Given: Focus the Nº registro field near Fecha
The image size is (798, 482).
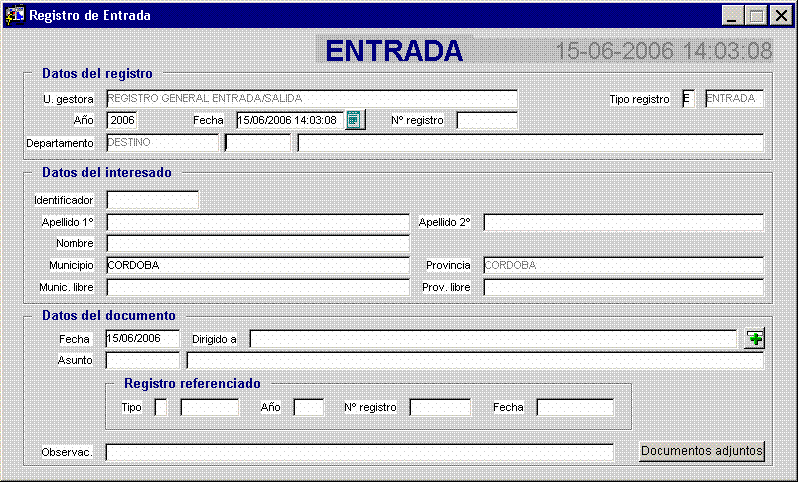Looking at the screenshot, I should click(487, 121).
